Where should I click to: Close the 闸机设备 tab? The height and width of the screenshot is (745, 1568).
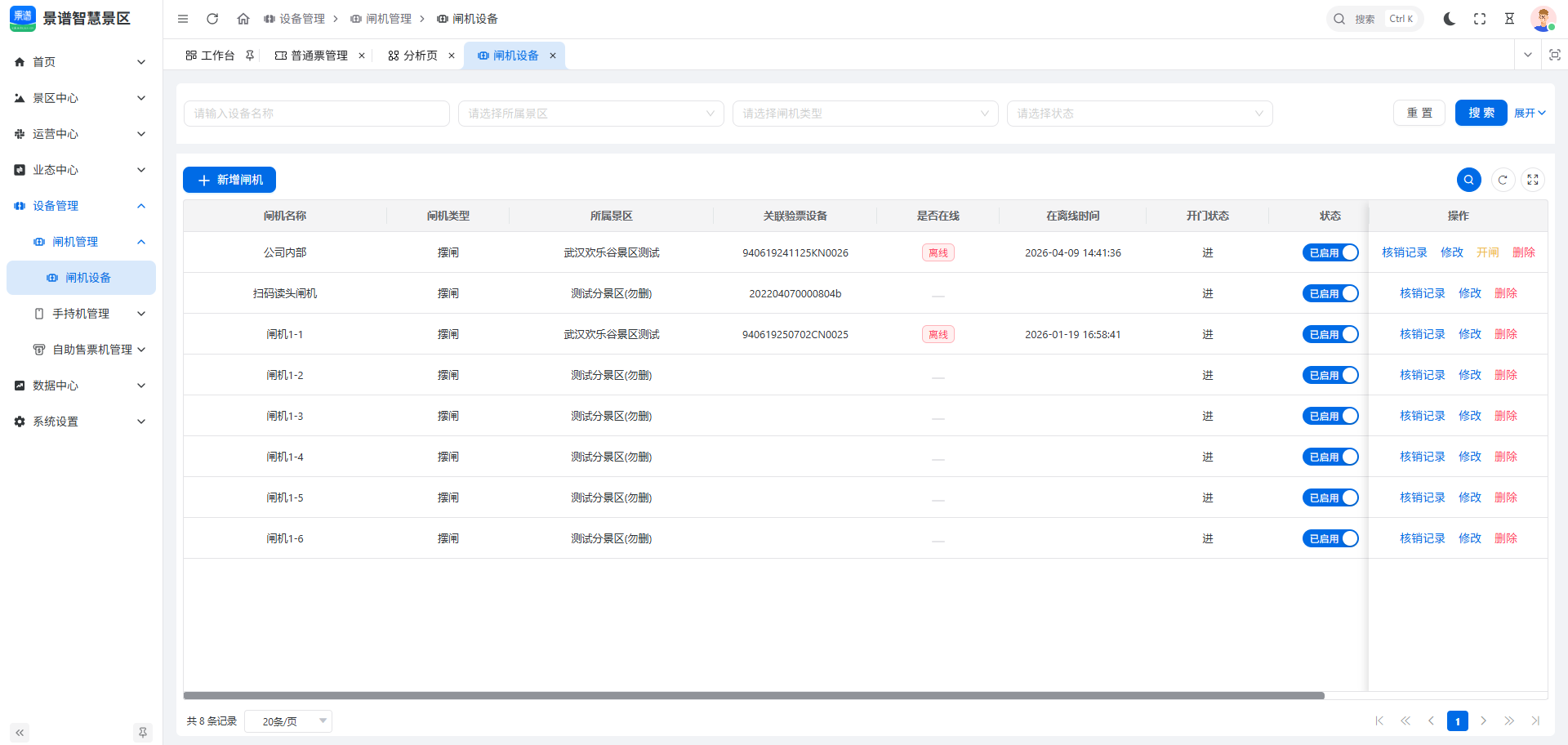553,56
